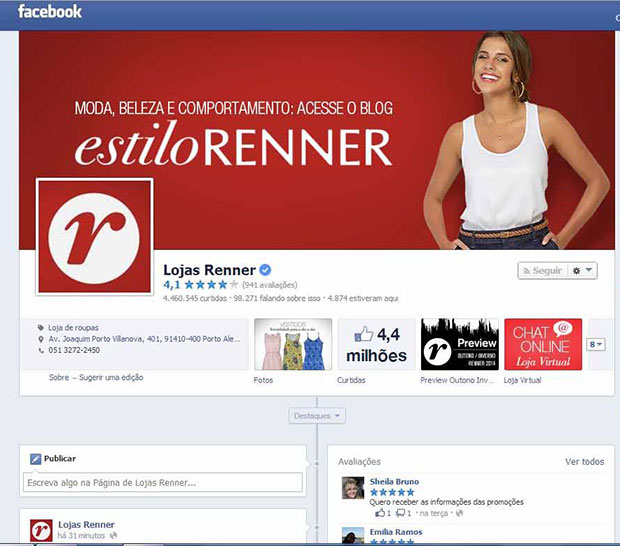Click the 4,1 star rating

(x=201, y=285)
